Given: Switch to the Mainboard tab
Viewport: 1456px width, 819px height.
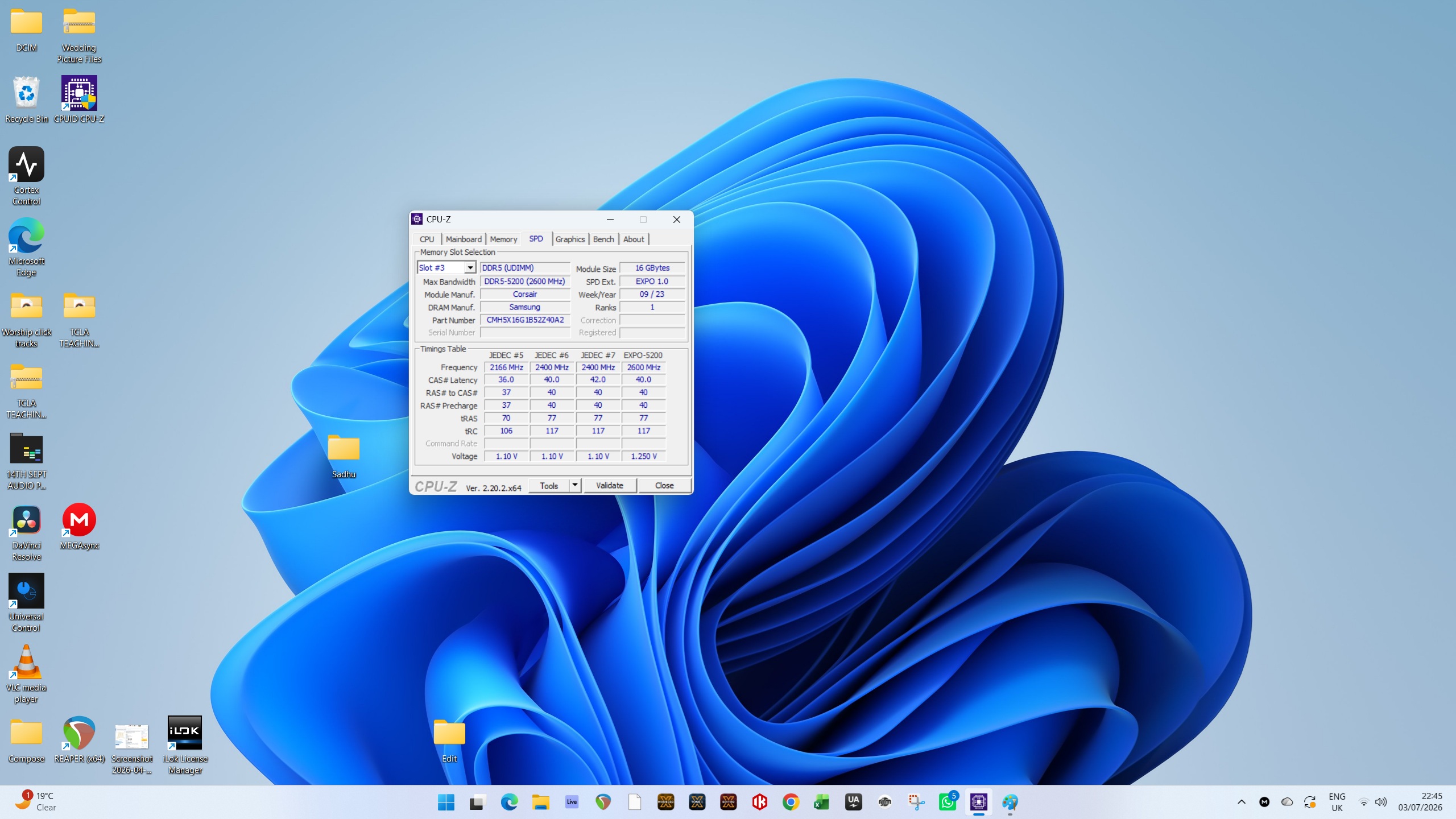Looking at the screenshot, I should coord(464,239).
